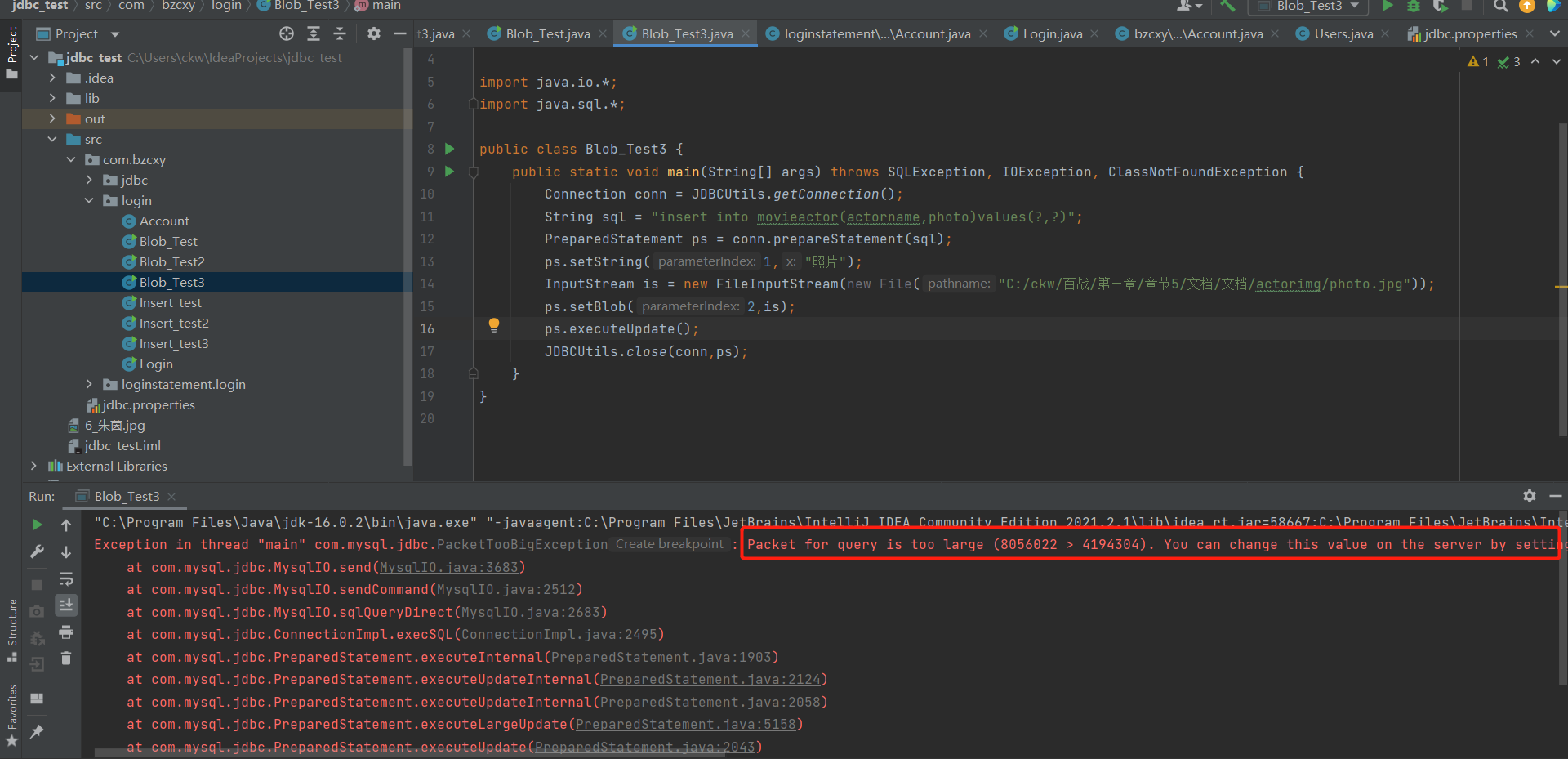Viewport: 1568px width, 759px height.
Task: Open ConnectionImpl.java:2495 link
Action: [x=559, y=634]
